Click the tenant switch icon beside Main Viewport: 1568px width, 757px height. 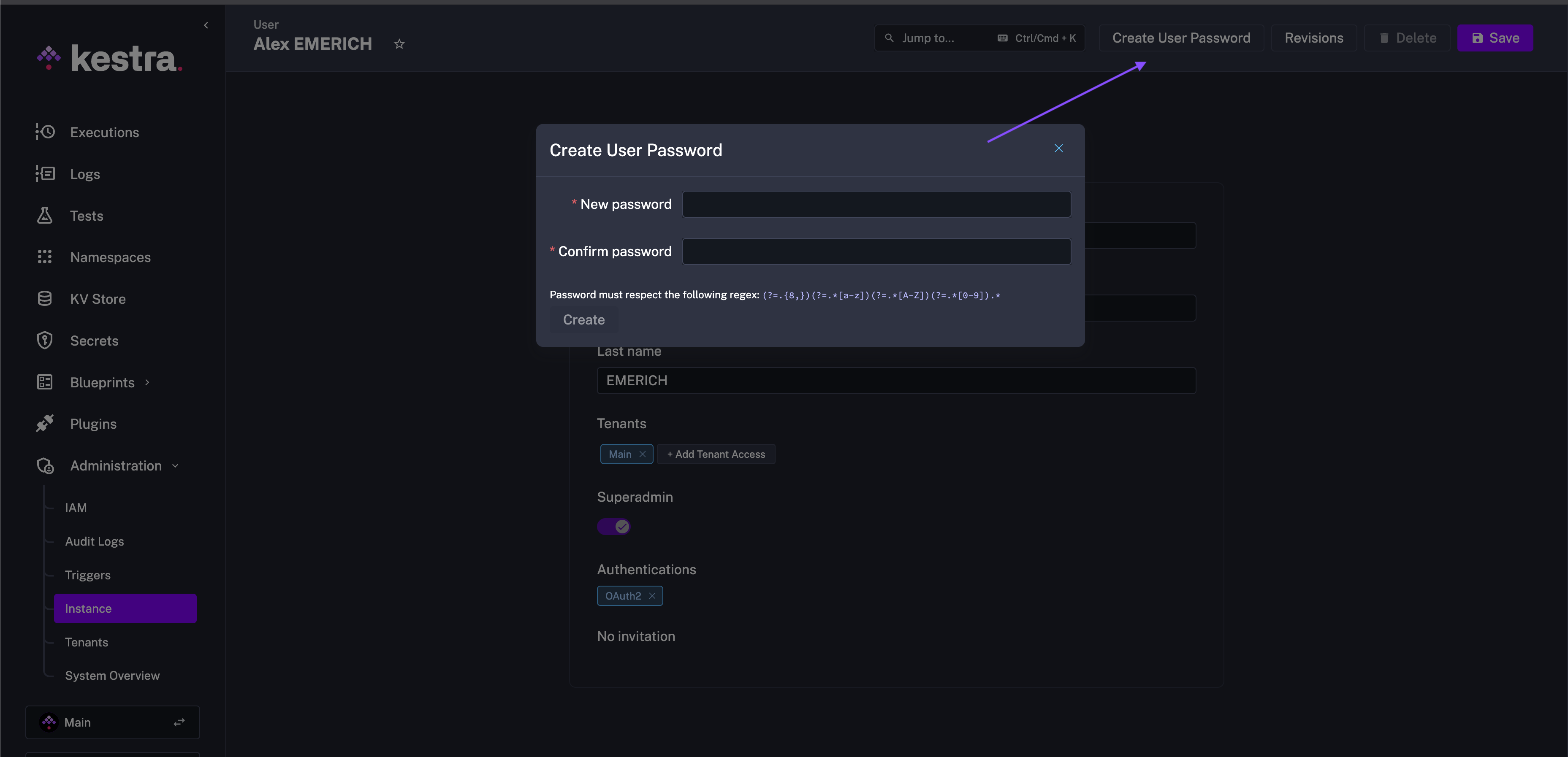179,722
